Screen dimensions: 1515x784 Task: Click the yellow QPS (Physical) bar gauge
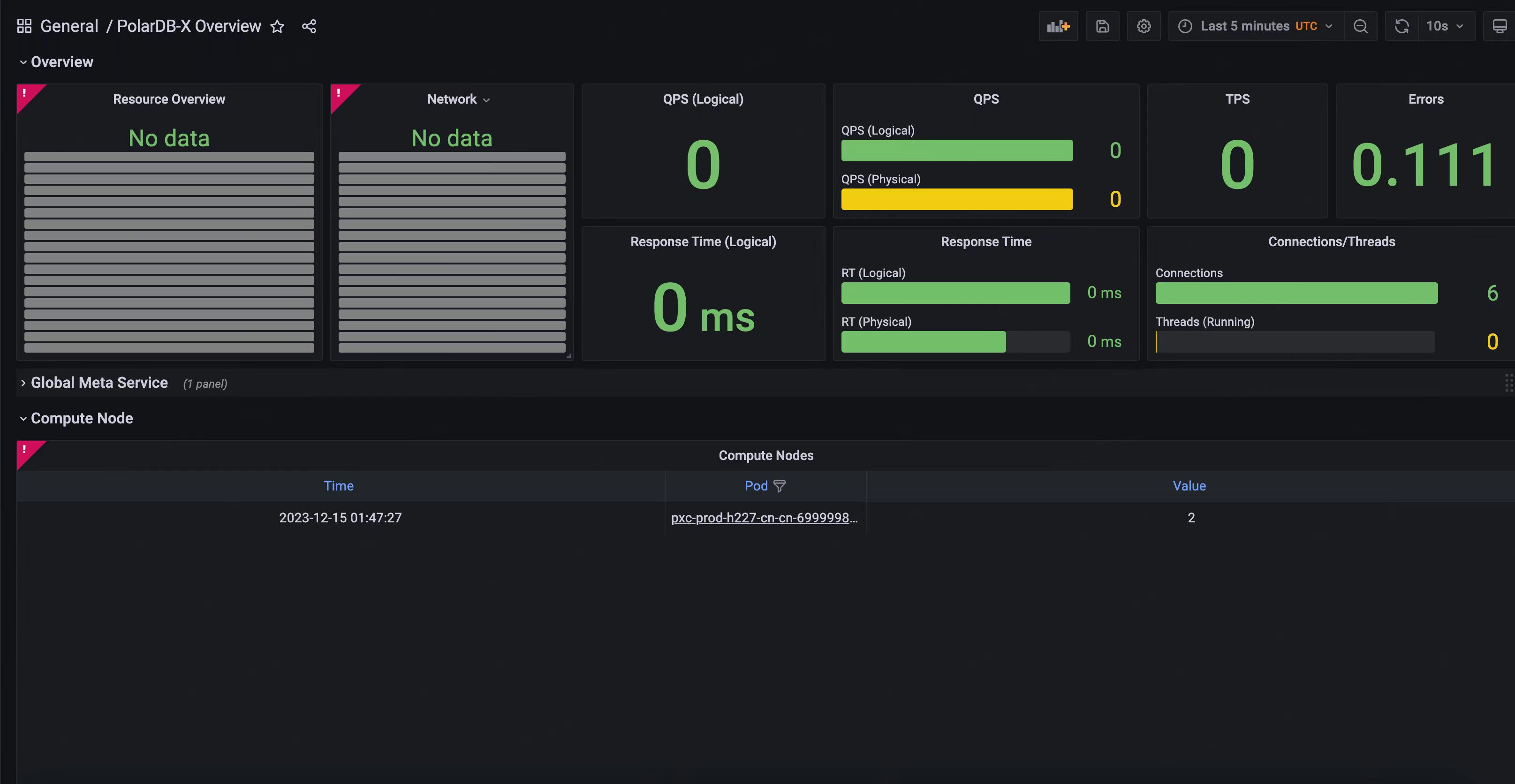957,199
